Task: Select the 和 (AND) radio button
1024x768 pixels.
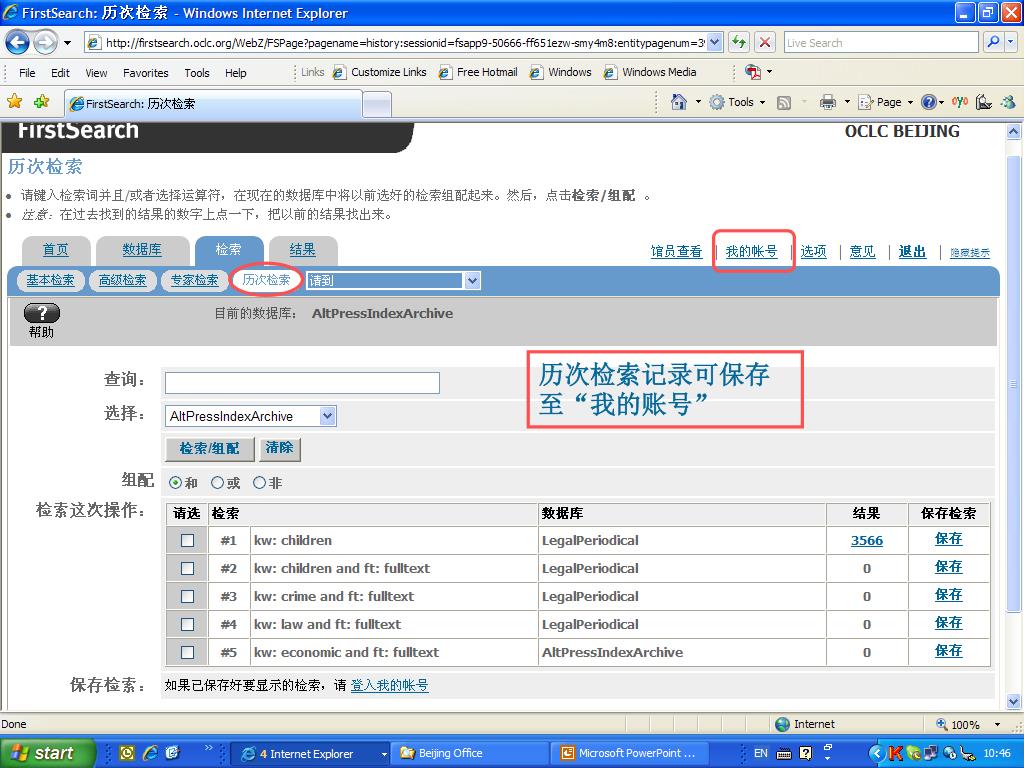Action: [175, 483]
